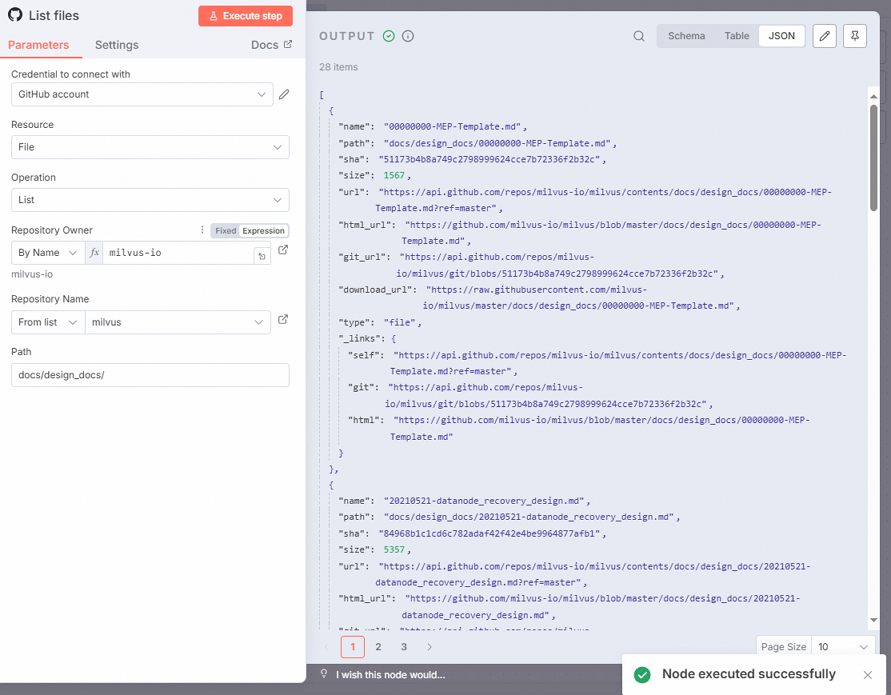This screenshot has height=695, width=891.
Task: Click the Path field with docs/design_docs/
Action: [x=150, y=375]
